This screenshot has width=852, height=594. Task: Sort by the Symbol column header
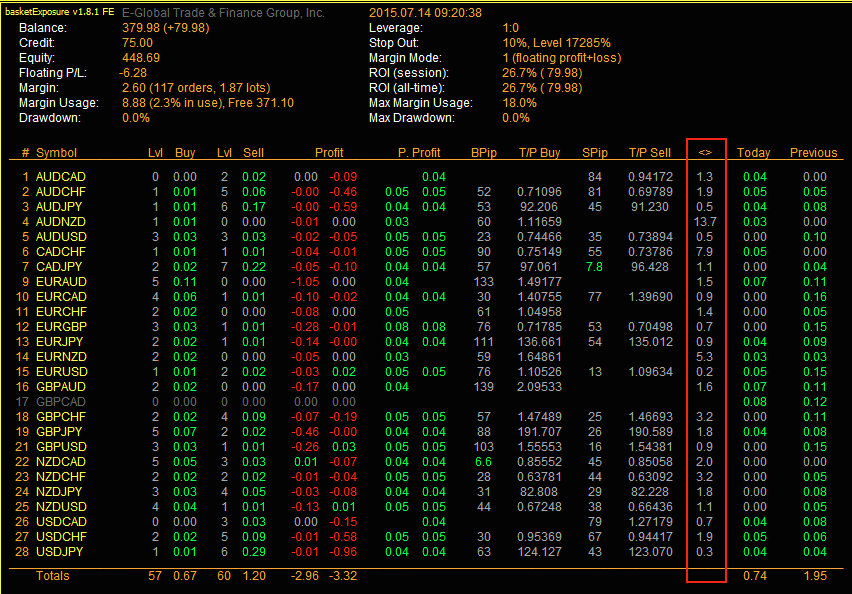[56, 153]
